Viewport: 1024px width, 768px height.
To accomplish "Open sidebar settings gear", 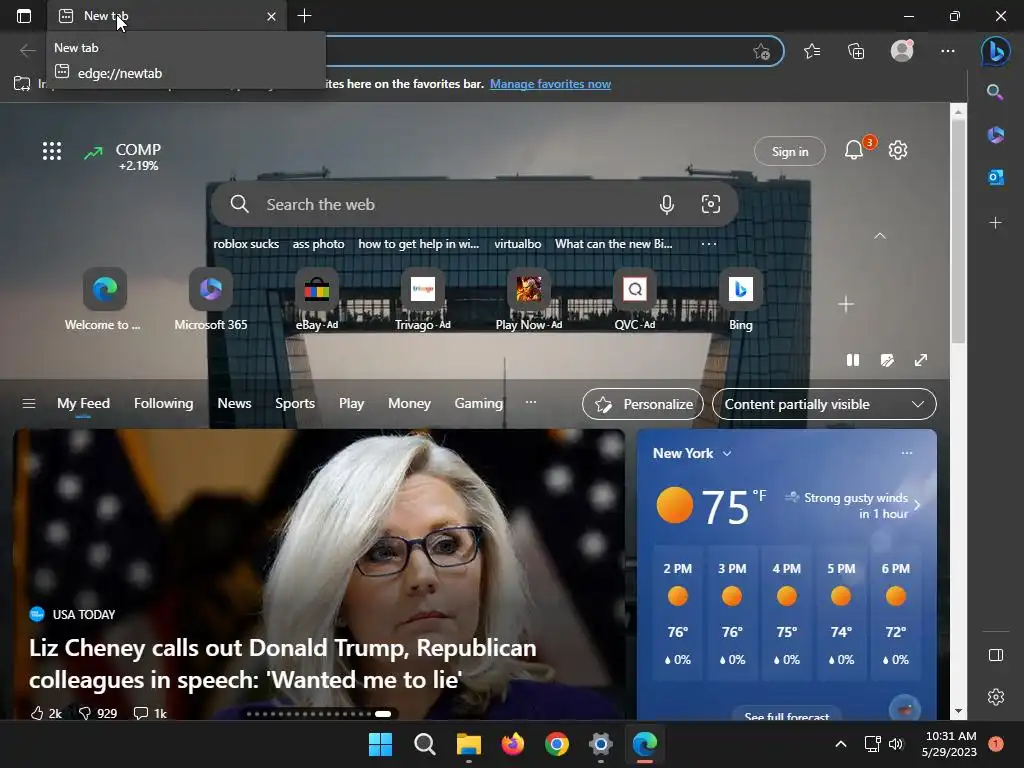I will [x=995, y=697].
